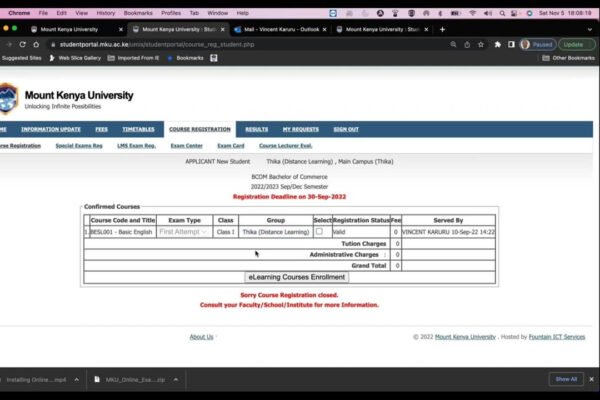Screen dimensions: 600x400
Task: Select the Course Registration nav tab
Action: tap(200, 129)
